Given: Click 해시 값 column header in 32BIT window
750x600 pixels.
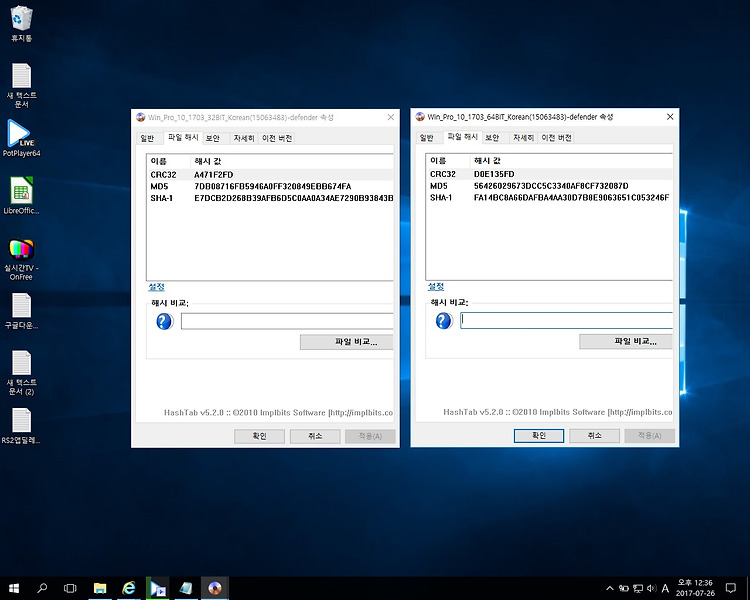Looking at the screenshot, I should [292, 161].
